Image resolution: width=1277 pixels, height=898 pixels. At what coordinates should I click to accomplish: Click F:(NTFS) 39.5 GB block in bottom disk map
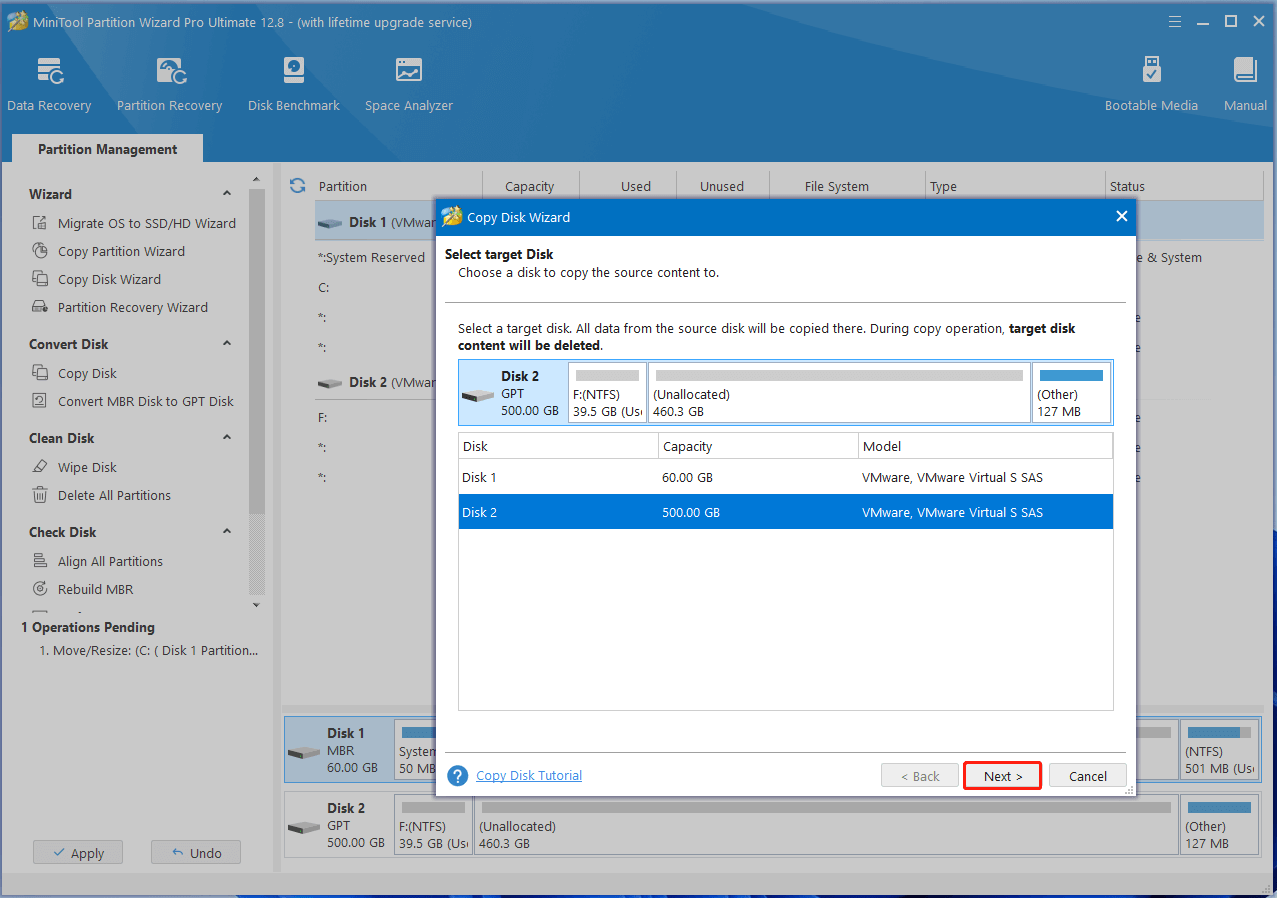tap(432, 825)
